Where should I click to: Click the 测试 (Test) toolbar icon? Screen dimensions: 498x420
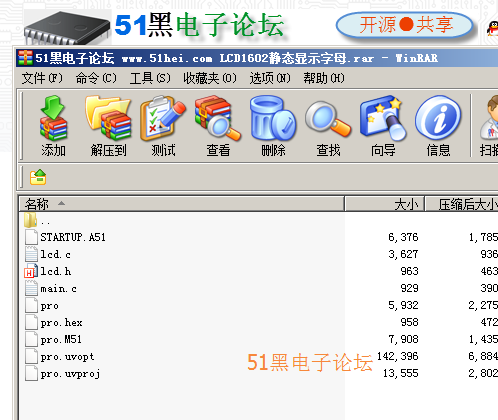click(x=163, y=118)
